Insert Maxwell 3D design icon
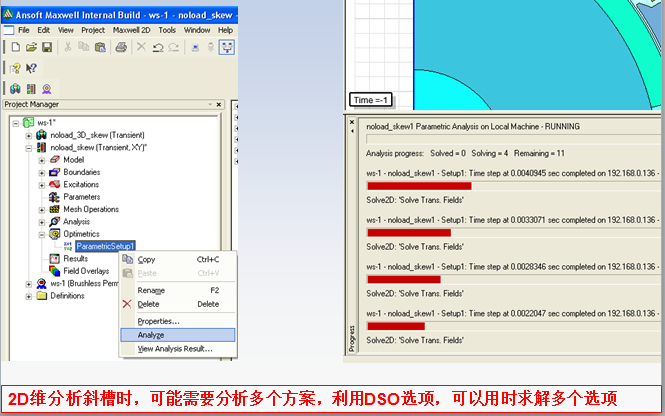Screen dimensions: 665x416 (x=15, y=89)
